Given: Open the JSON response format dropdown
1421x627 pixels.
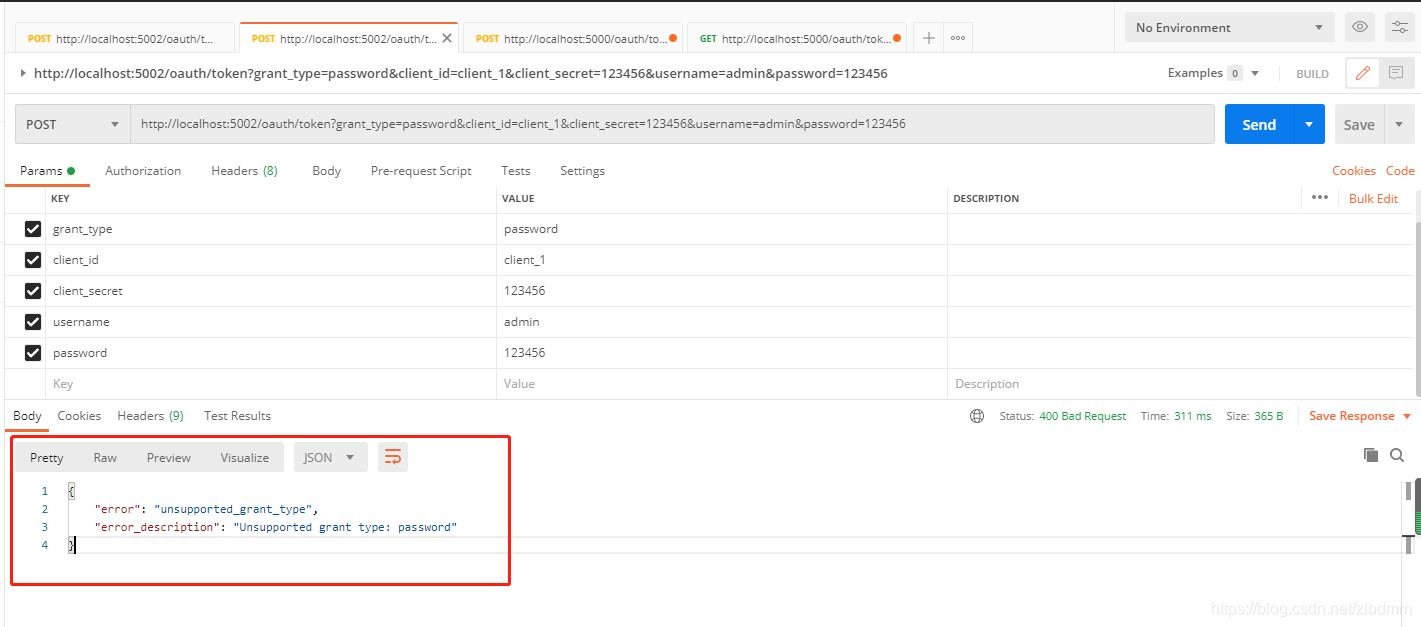Looking at the screenshot, I should pos(329,457).
